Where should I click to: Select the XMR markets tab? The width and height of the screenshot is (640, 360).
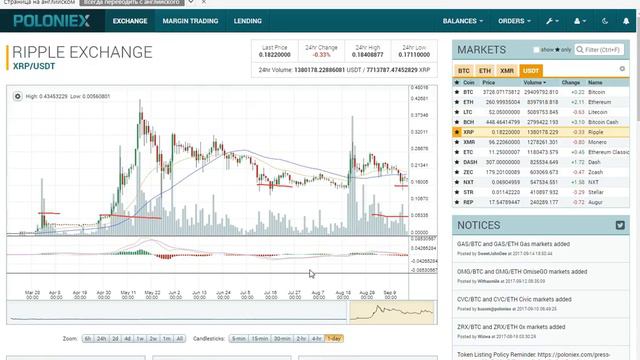(507, 71)
